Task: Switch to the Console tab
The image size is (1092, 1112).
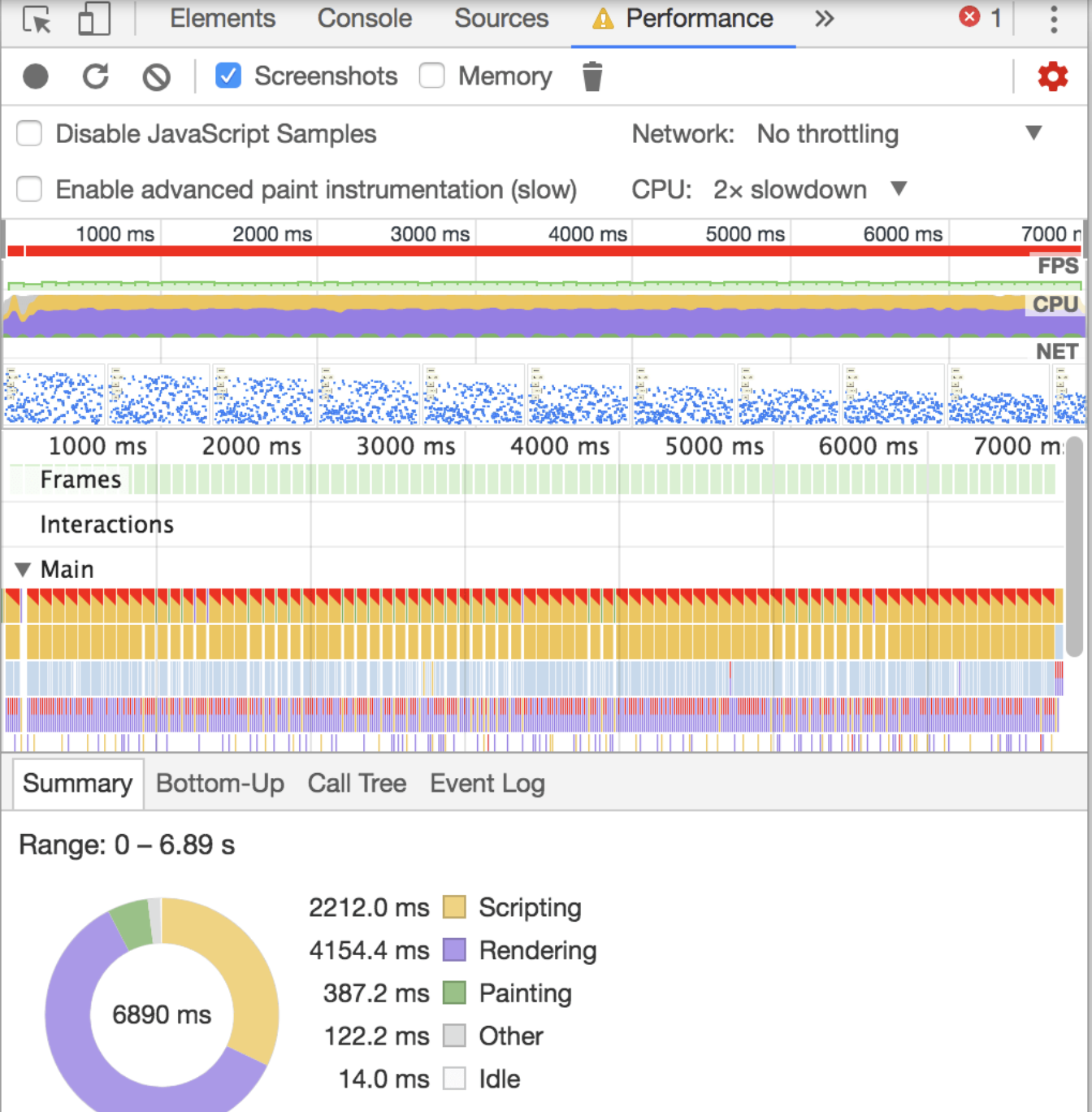Action: pos(365,18)
